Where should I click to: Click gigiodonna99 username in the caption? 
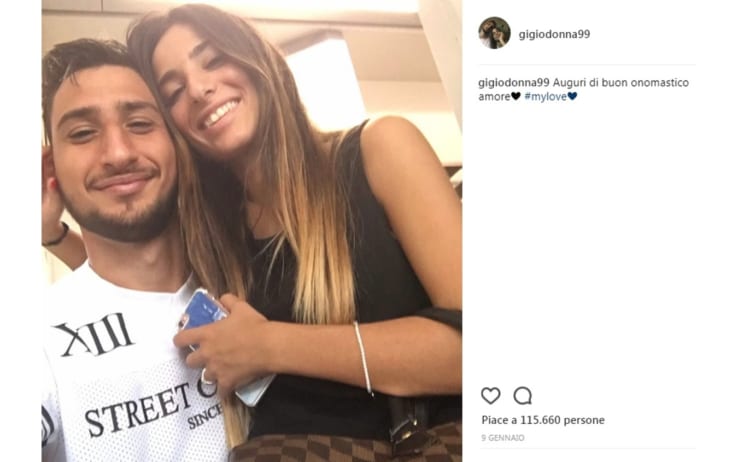pyautogui.click(x=513, y=82)
